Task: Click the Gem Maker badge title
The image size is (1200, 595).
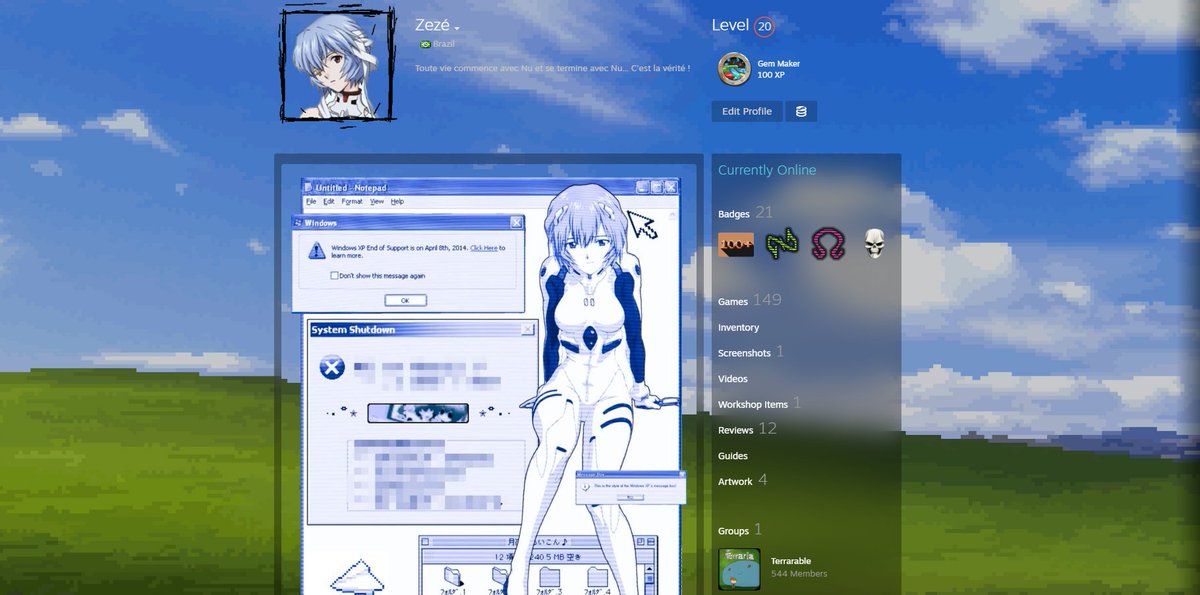Action: (779, 64)
